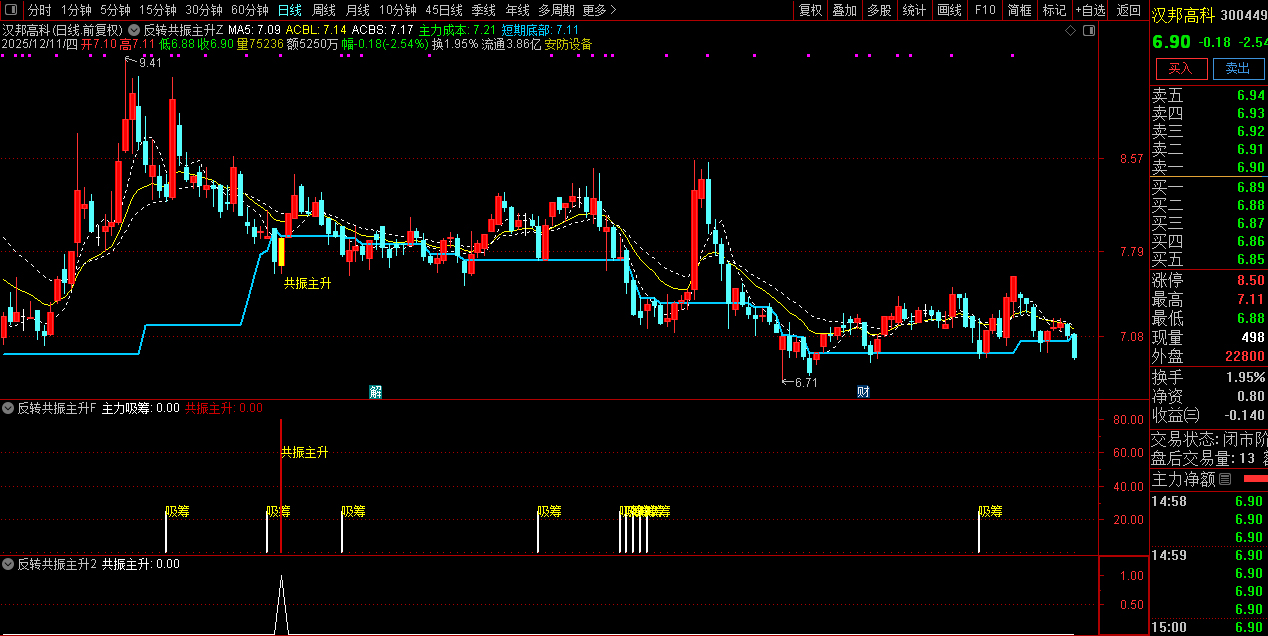Toggle the side panel icon at chart corner

click(1090, 31)
